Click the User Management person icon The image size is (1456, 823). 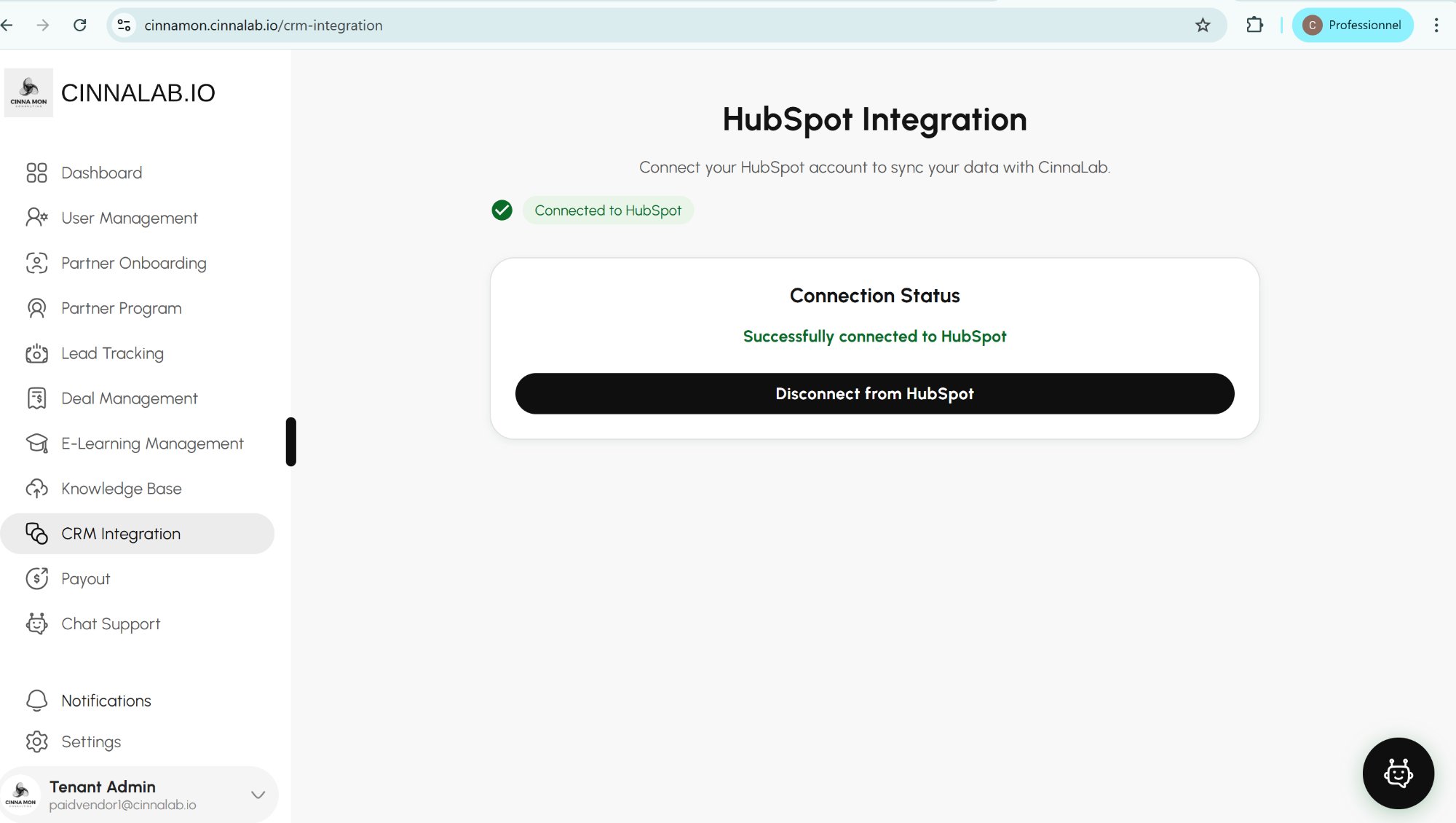tap(36, 218)
